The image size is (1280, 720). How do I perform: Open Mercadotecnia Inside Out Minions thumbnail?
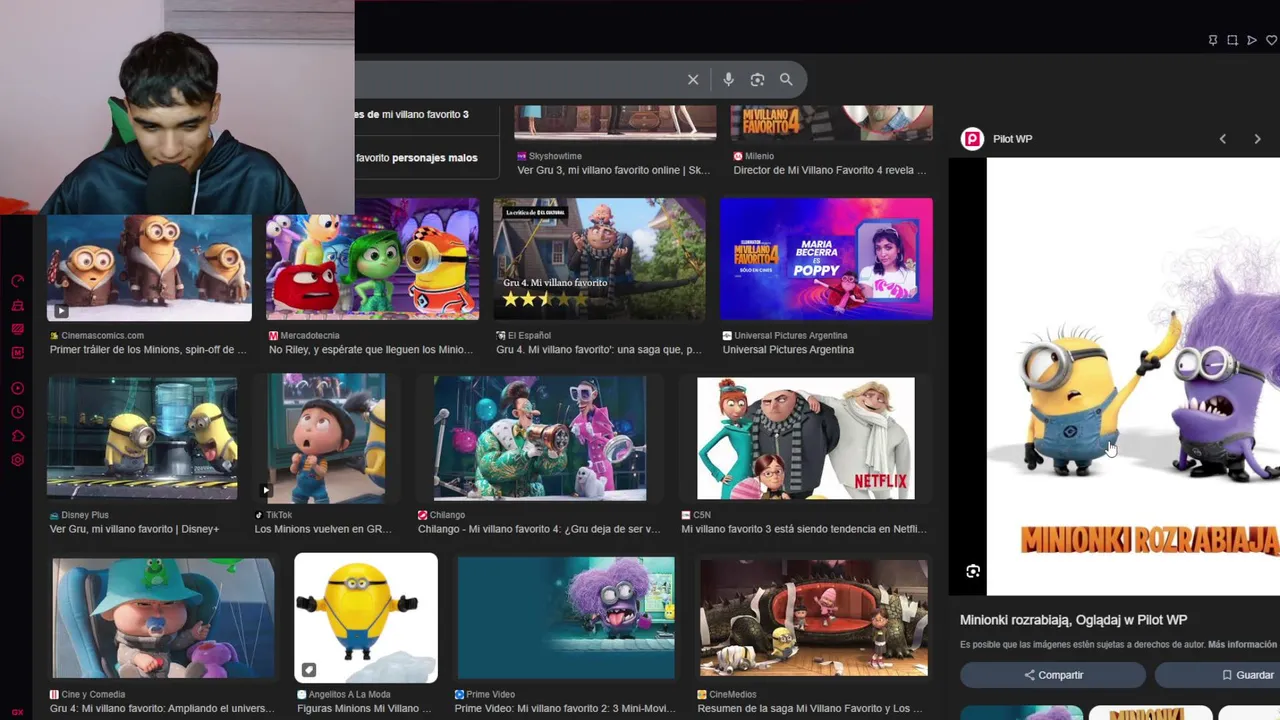tap(372, 258)
